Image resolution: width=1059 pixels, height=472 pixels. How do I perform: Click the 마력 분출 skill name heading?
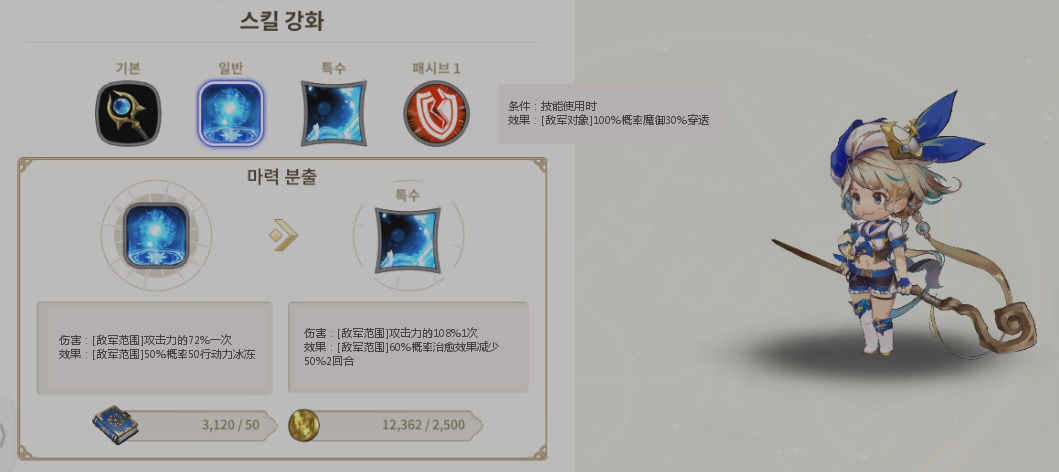(x=282, y=177)
